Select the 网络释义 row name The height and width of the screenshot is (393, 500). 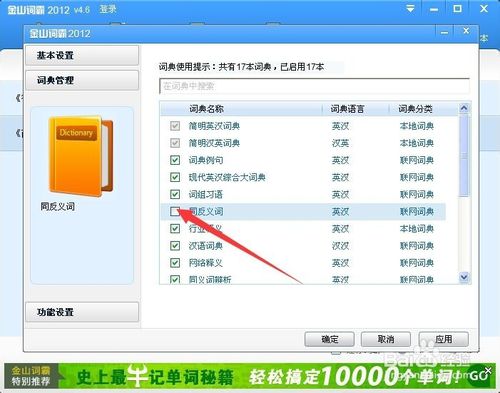tap(206, 263)
